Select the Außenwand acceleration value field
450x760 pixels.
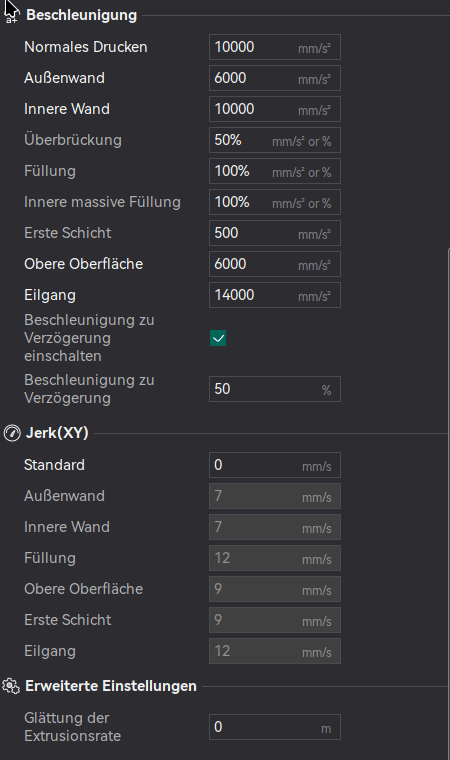(275, 78)
